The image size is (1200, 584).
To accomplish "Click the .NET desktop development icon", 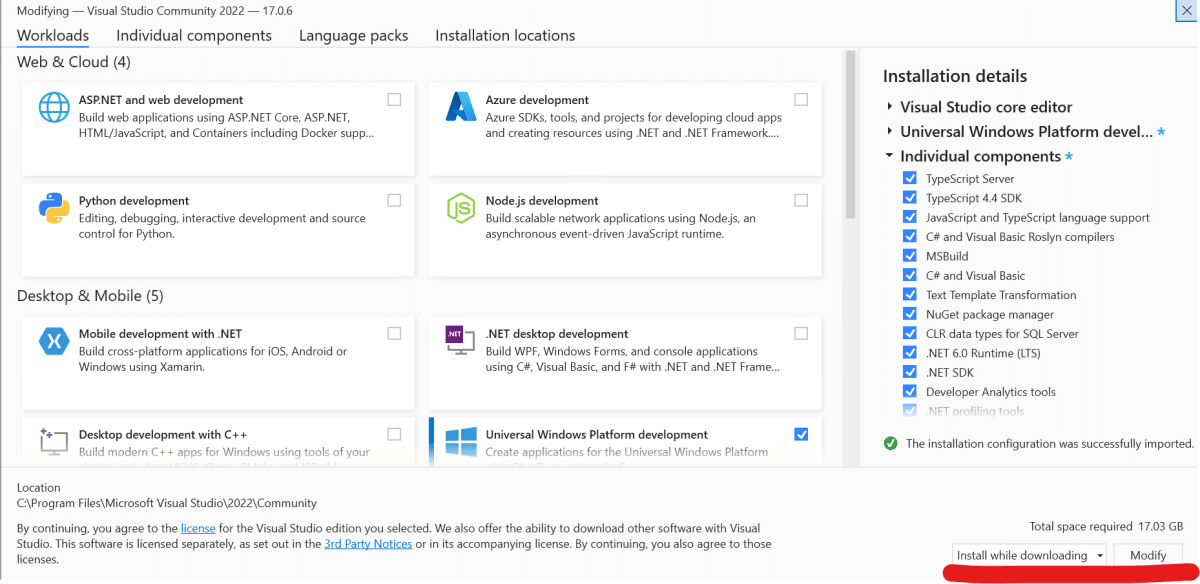I will (460, 341).
